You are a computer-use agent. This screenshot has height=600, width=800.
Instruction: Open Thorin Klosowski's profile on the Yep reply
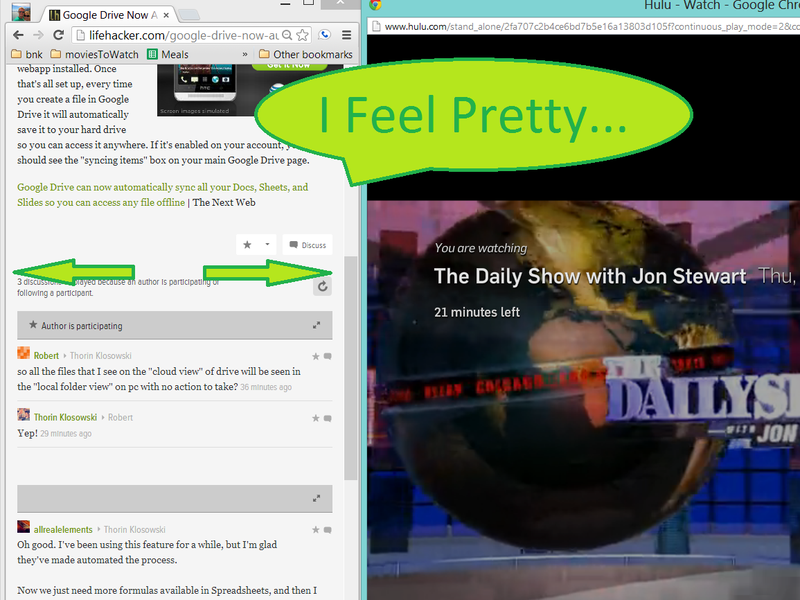[x=65, y=417]
